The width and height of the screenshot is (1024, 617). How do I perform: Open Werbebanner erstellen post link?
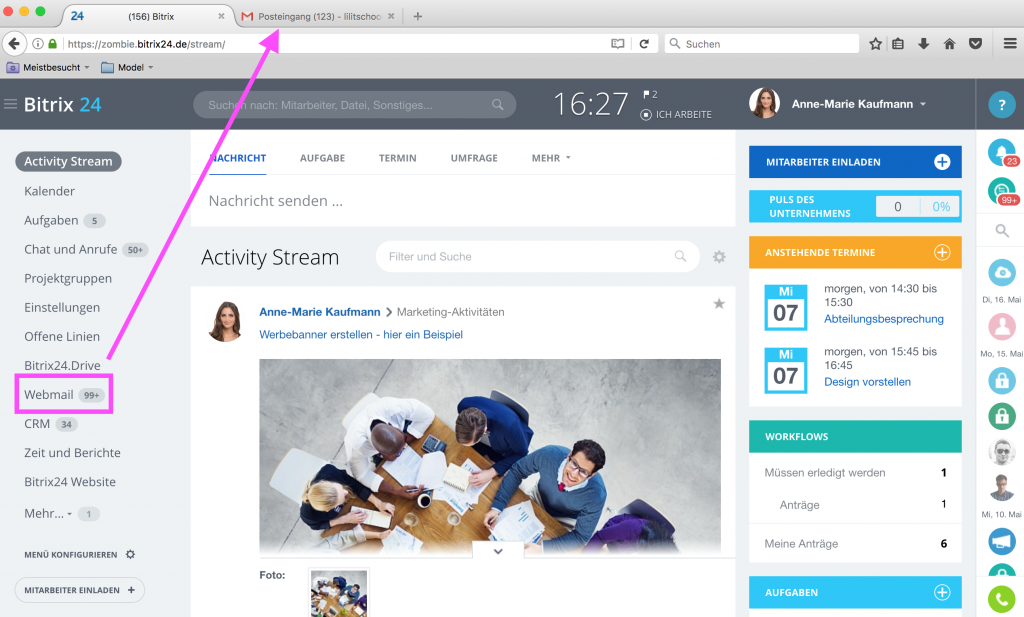click(361, 334)
